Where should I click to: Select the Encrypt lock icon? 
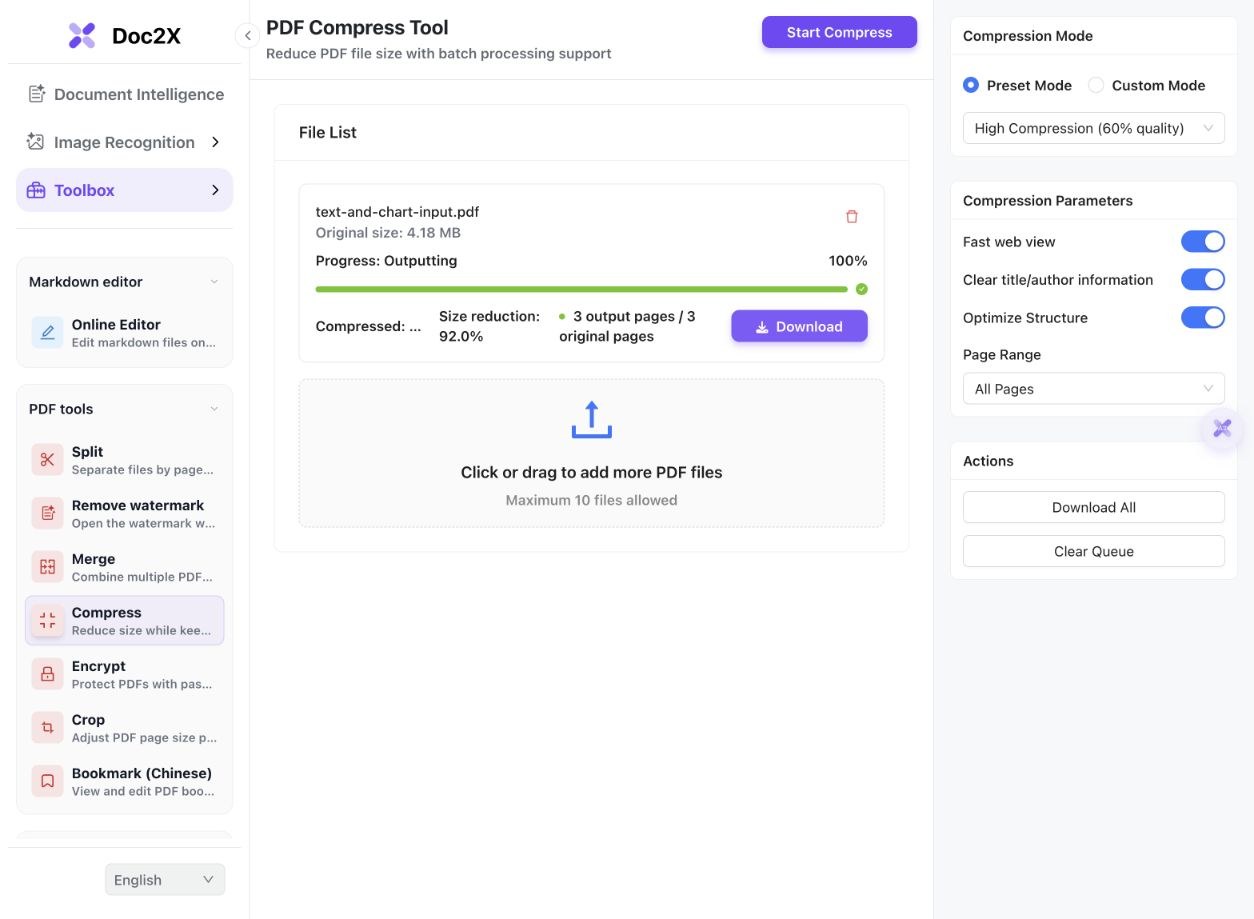[x=47, y=674]
